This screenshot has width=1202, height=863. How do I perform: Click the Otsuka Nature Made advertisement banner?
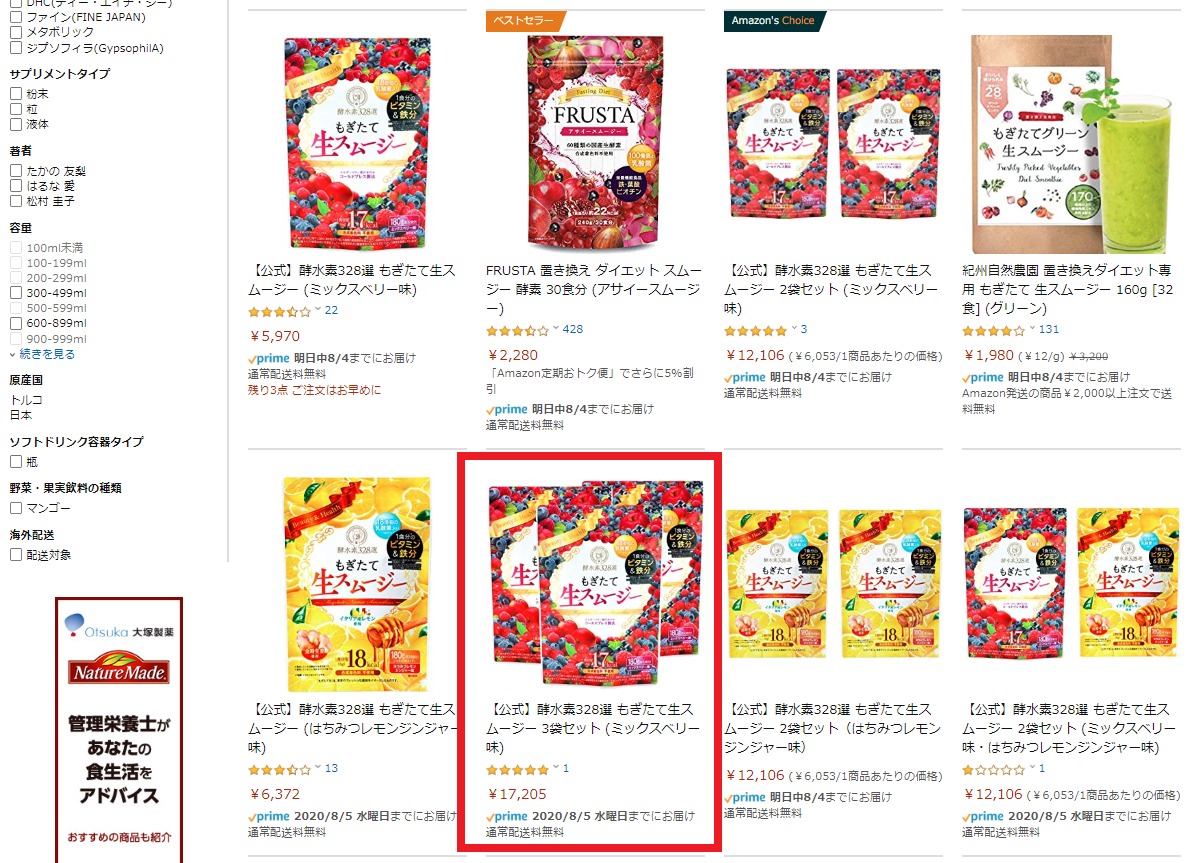[x=119, y=730]
